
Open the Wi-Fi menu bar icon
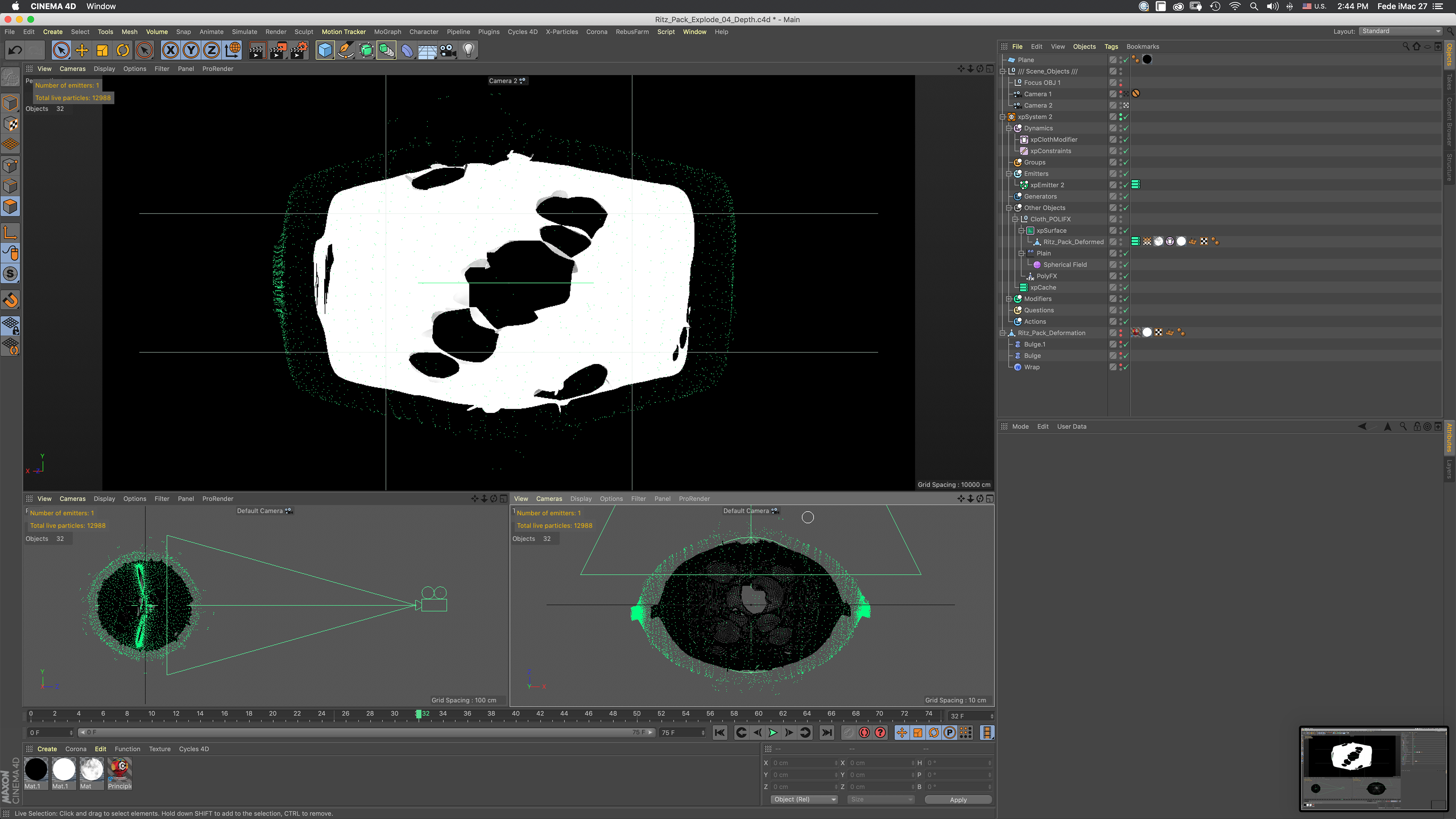pos(1235,6)
